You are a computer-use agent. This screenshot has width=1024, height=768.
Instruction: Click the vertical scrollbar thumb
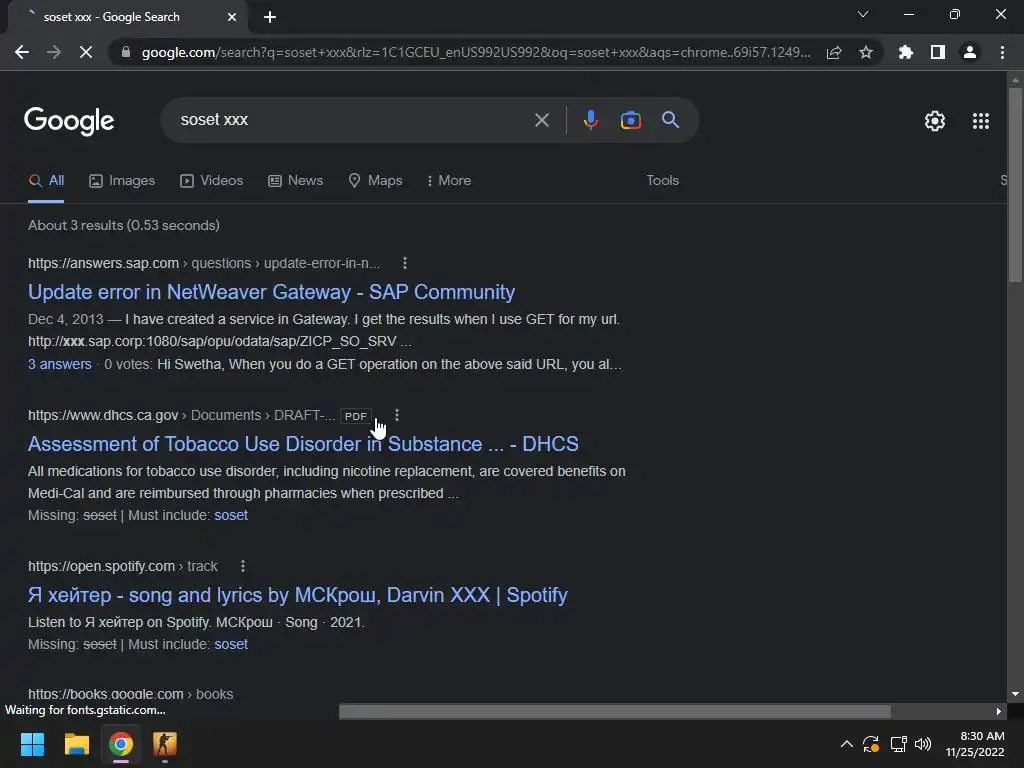[x=1015, y=184]
